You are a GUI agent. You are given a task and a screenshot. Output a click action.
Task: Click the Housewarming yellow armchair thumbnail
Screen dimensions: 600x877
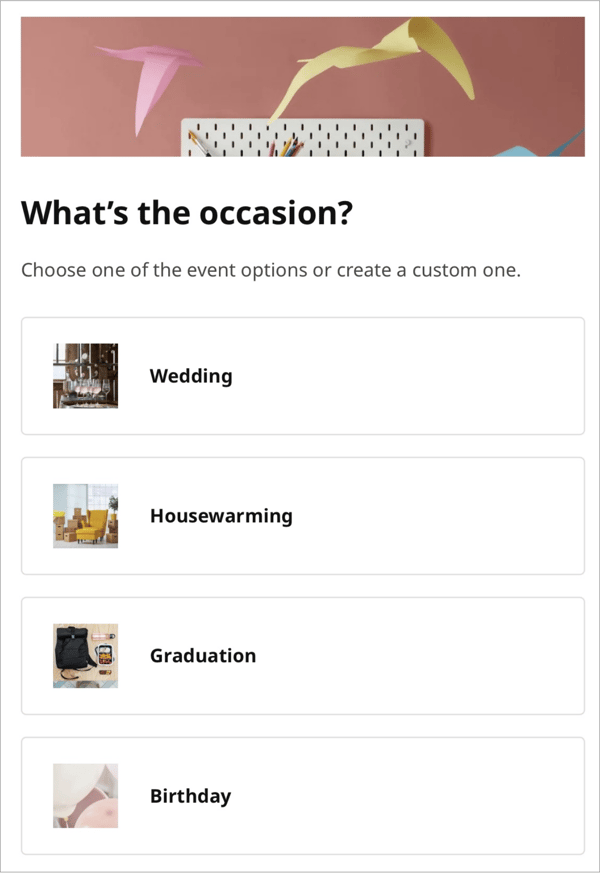click(86, 516)
